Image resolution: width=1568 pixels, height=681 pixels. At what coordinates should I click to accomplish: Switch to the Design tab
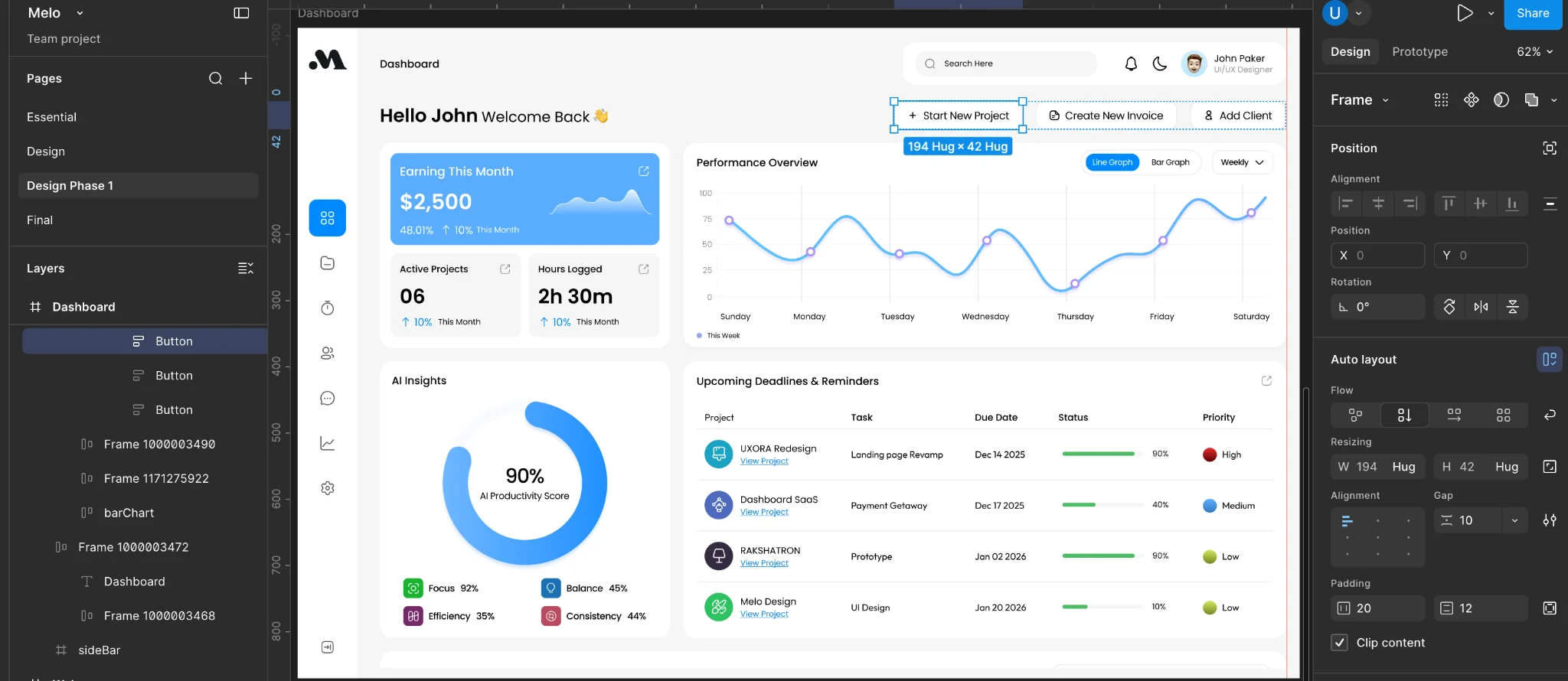point(1351,51)
